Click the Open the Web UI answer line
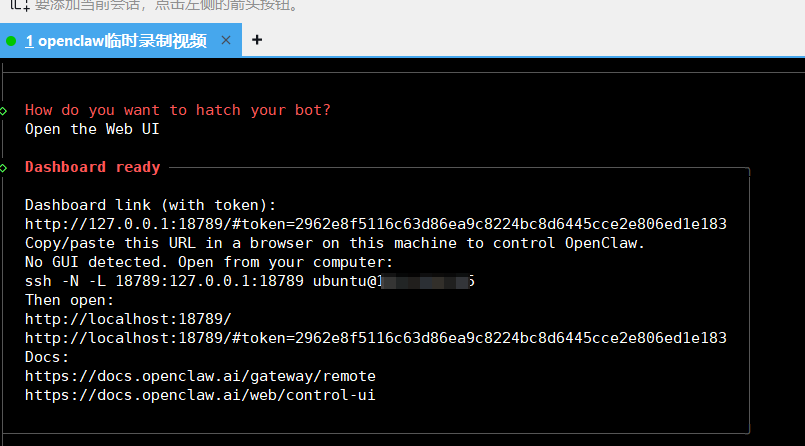 92,129
